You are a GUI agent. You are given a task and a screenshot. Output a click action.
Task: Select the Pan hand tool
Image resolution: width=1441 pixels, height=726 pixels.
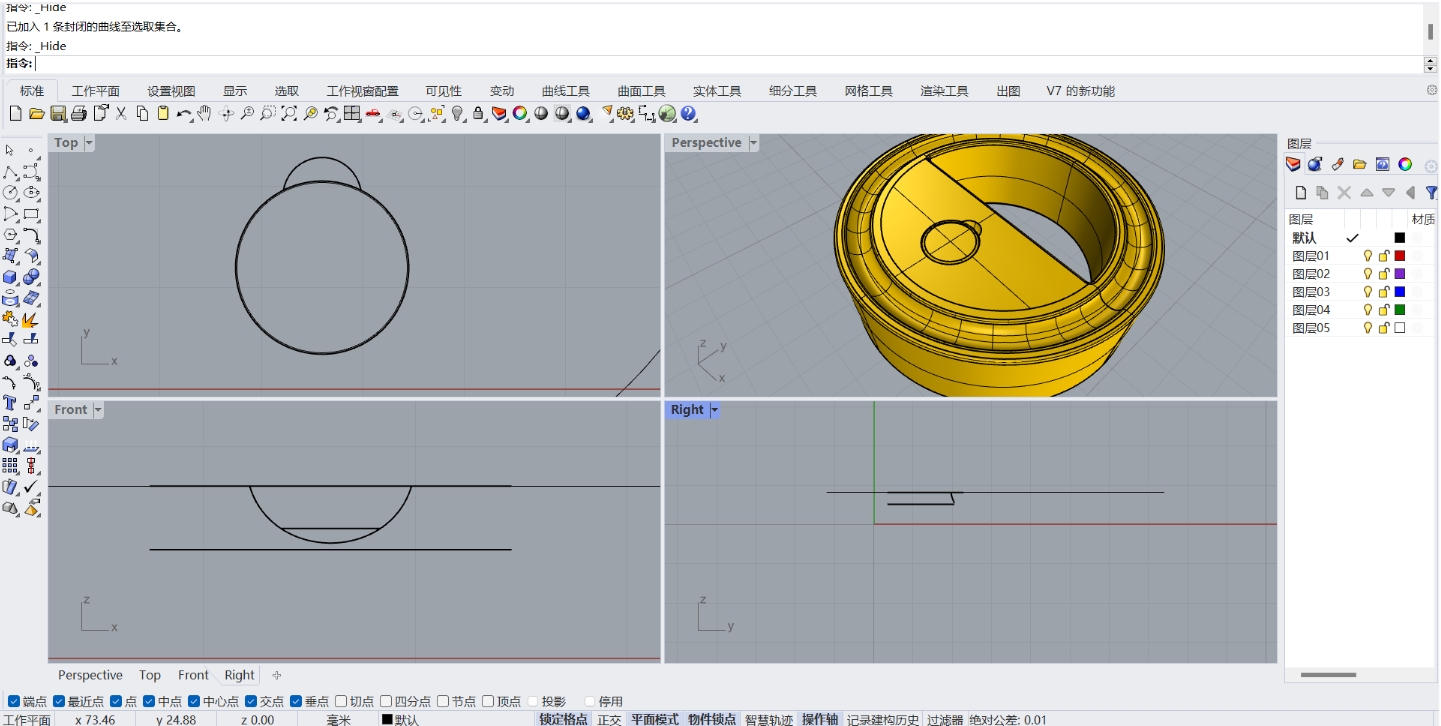(x=205, y=114)
